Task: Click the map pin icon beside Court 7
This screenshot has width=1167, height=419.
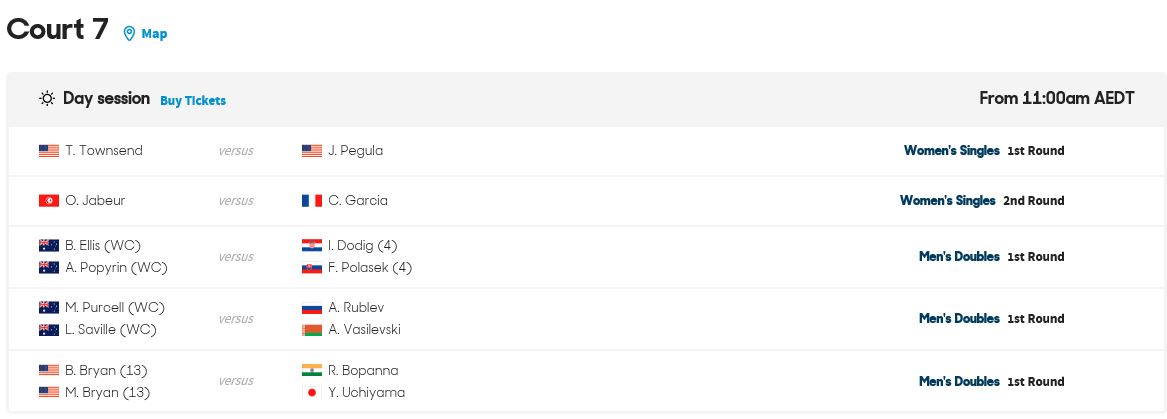Action: pyautogui.click(x=129, y=33)
